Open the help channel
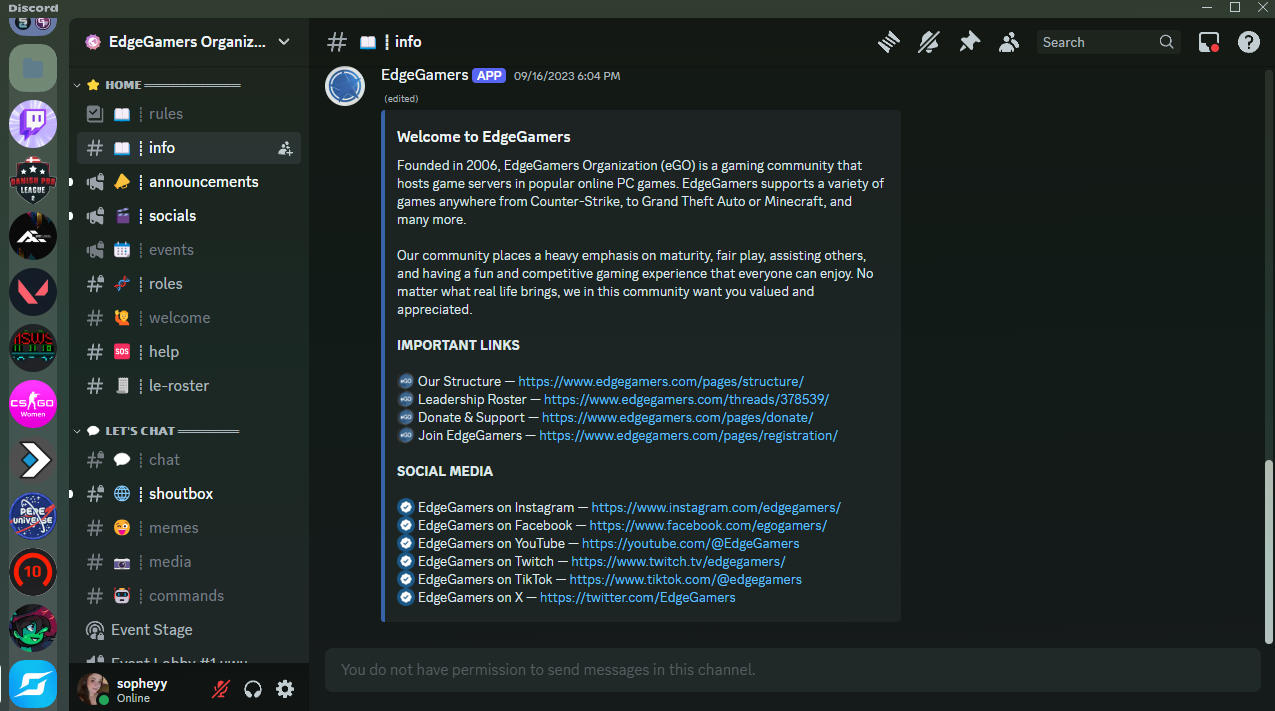 (x=189, y=352)
